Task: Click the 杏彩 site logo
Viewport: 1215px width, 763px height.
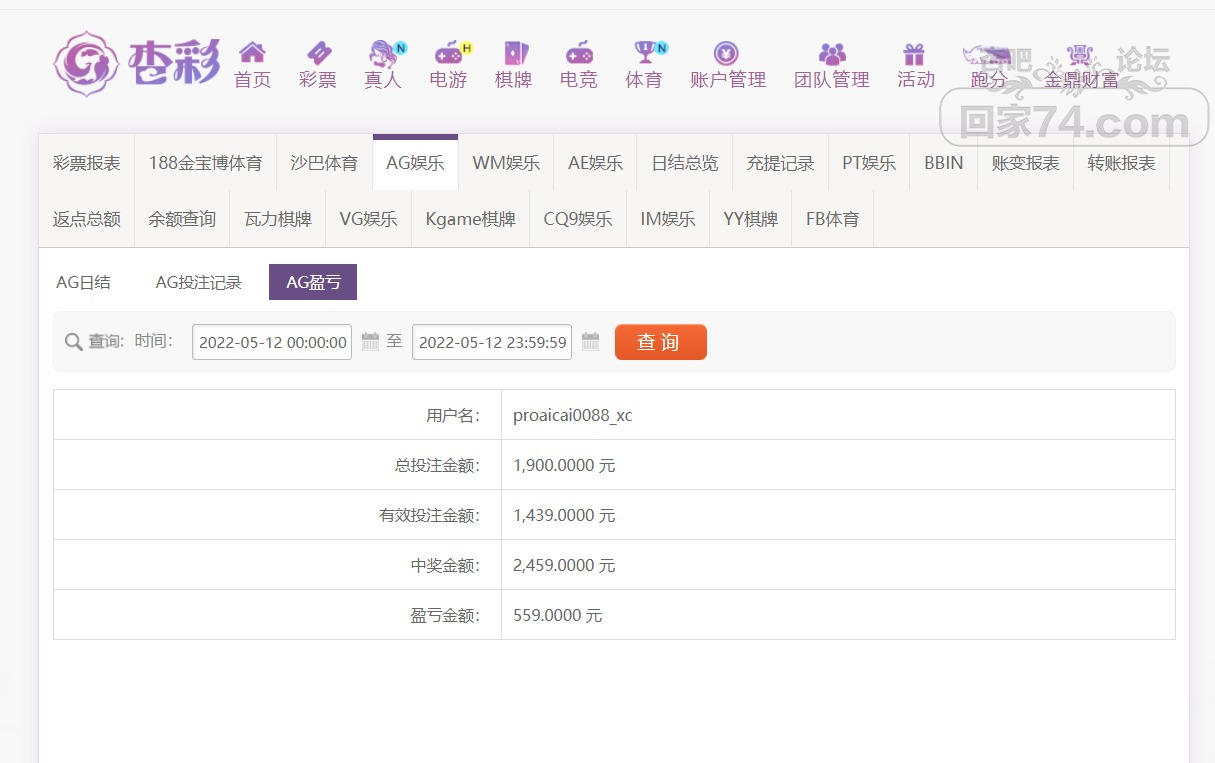Action: 137,63
